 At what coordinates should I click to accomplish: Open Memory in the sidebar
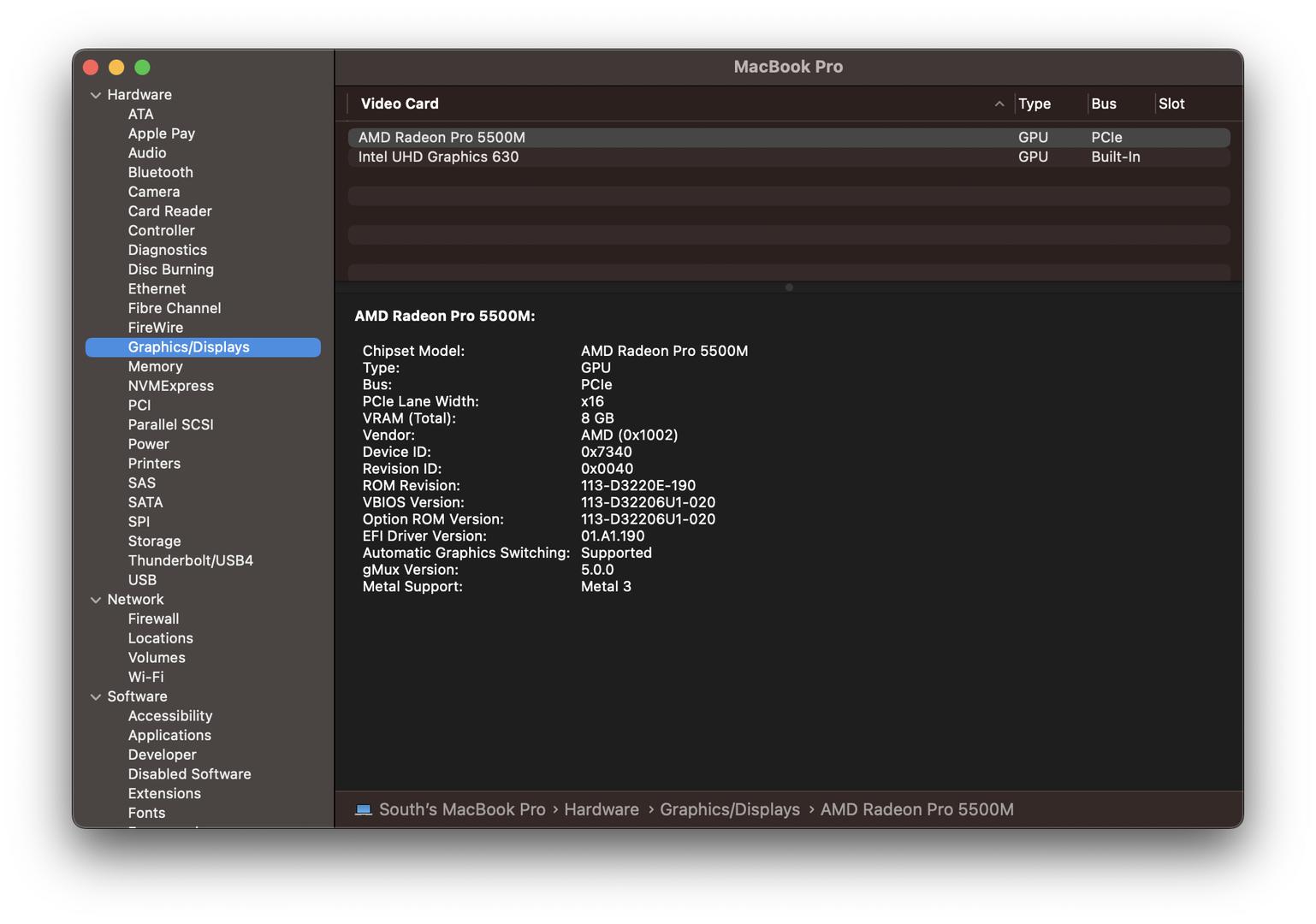pos(155,366)
